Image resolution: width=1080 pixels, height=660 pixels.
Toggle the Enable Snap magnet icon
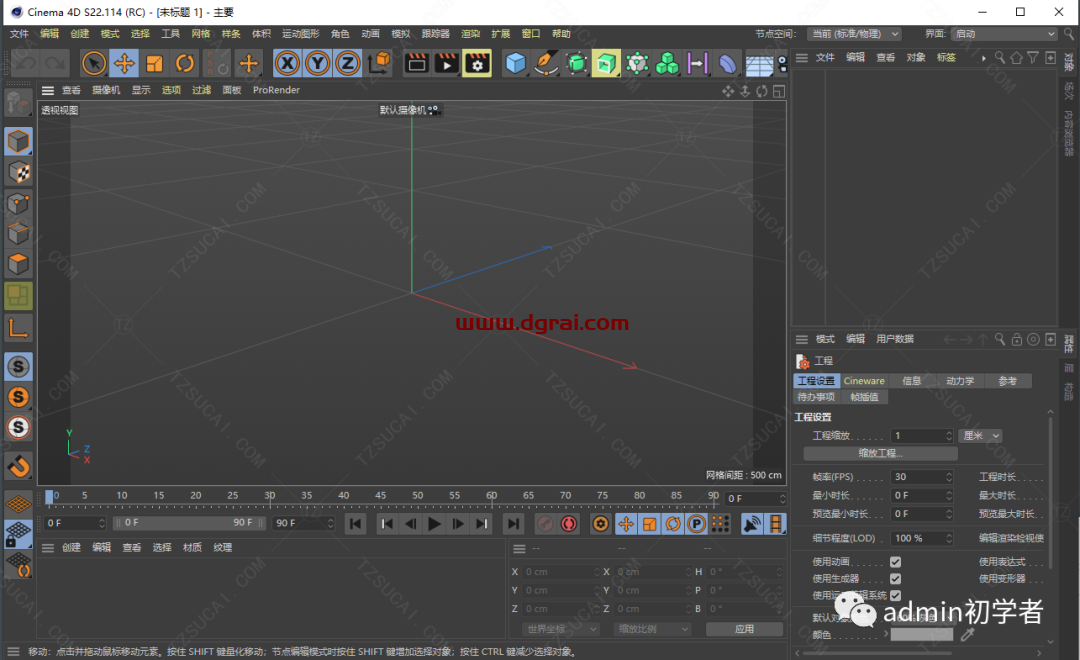click(x=19, y=466)
